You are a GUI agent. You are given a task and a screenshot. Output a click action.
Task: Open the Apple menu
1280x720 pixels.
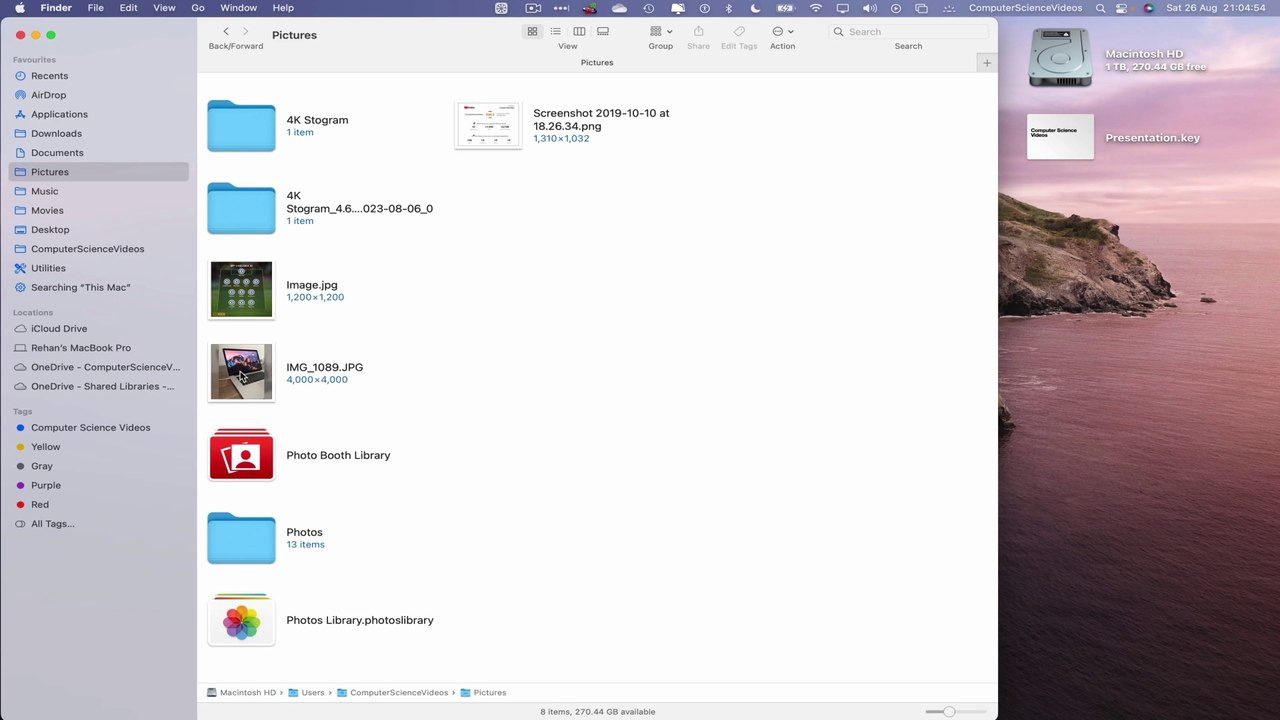(x=19, y=8)
